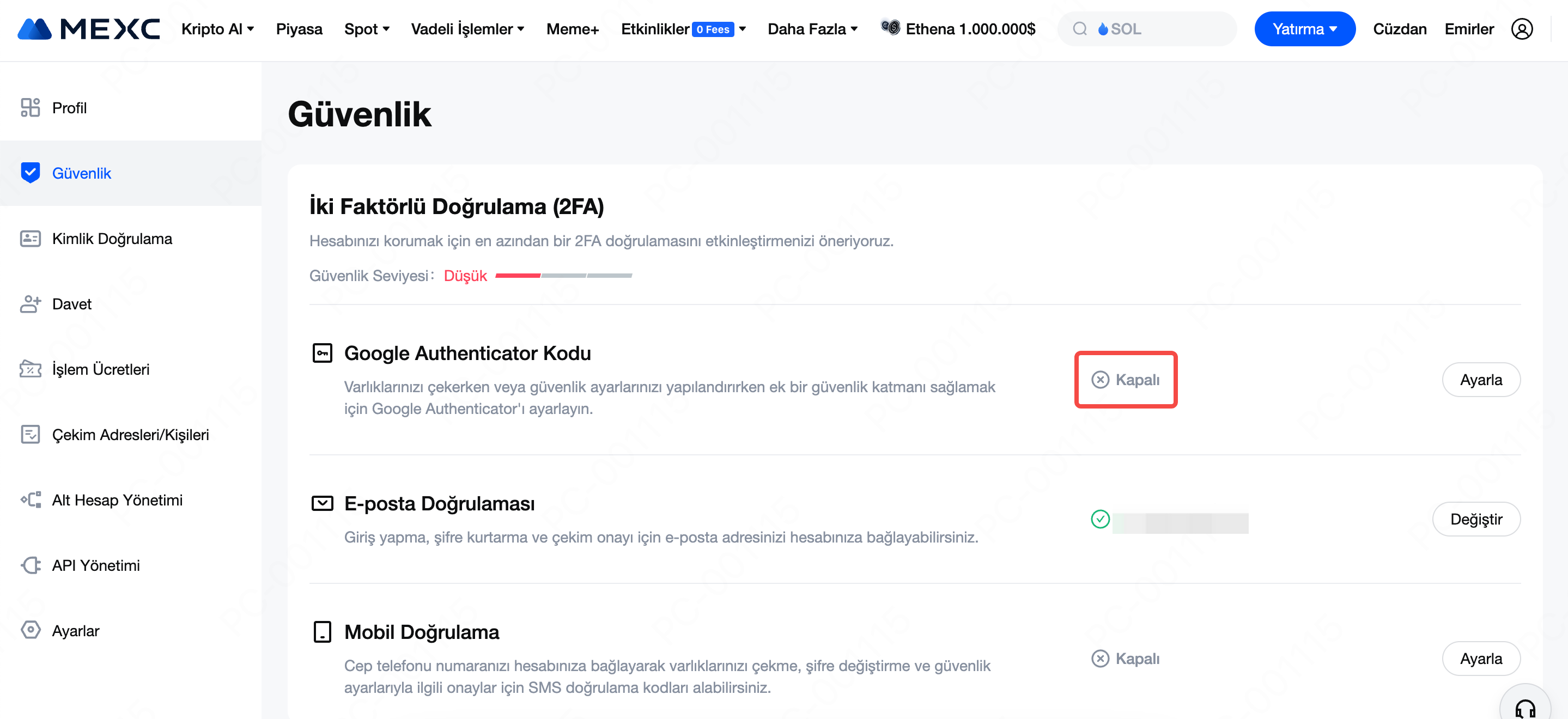Click the Google Authenticator Kodu heading
The image size is (1568, 719).
pos(467,353)
